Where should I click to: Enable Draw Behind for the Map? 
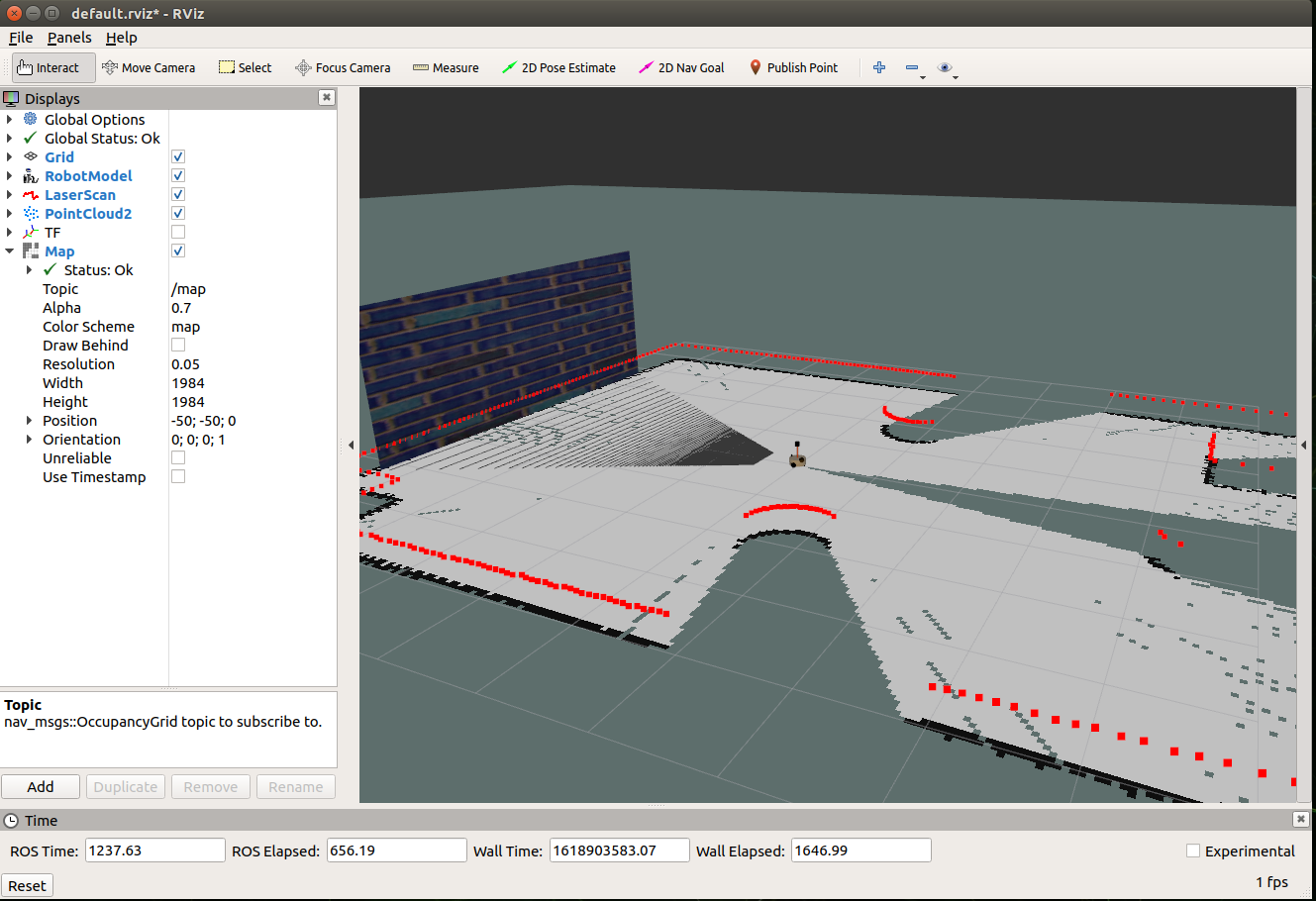click(x=177, y=344)
